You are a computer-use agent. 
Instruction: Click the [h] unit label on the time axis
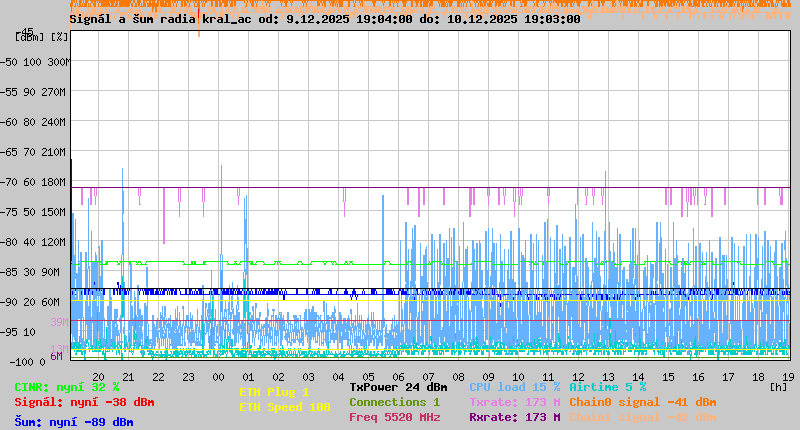pyautogui.click(x=778, y=386)
